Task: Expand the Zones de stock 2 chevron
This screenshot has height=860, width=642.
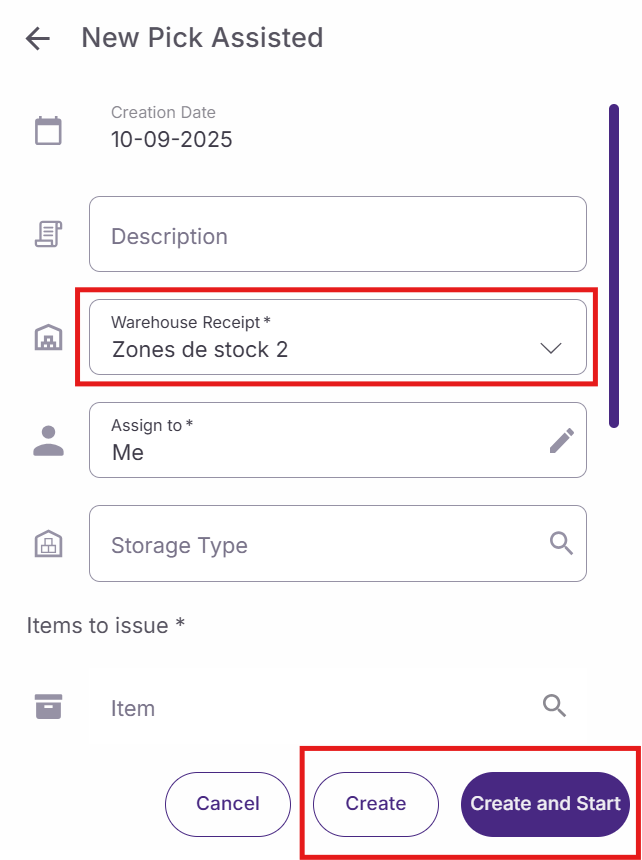Action: tap(551, 348)
